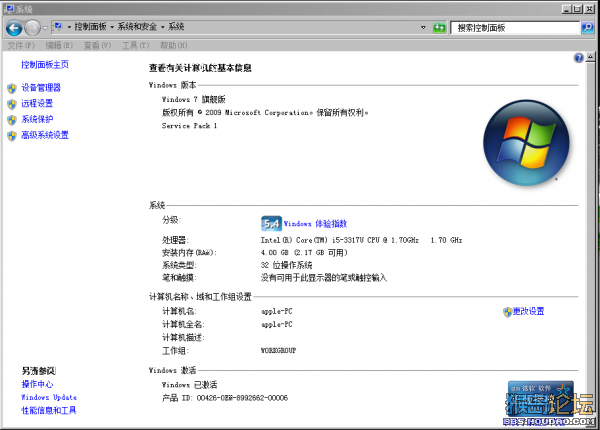Image resolution: width=600 pixels, height=430 pixels.
Task: Click the blue help question mark icon
Action: click(x=579, y=58)
